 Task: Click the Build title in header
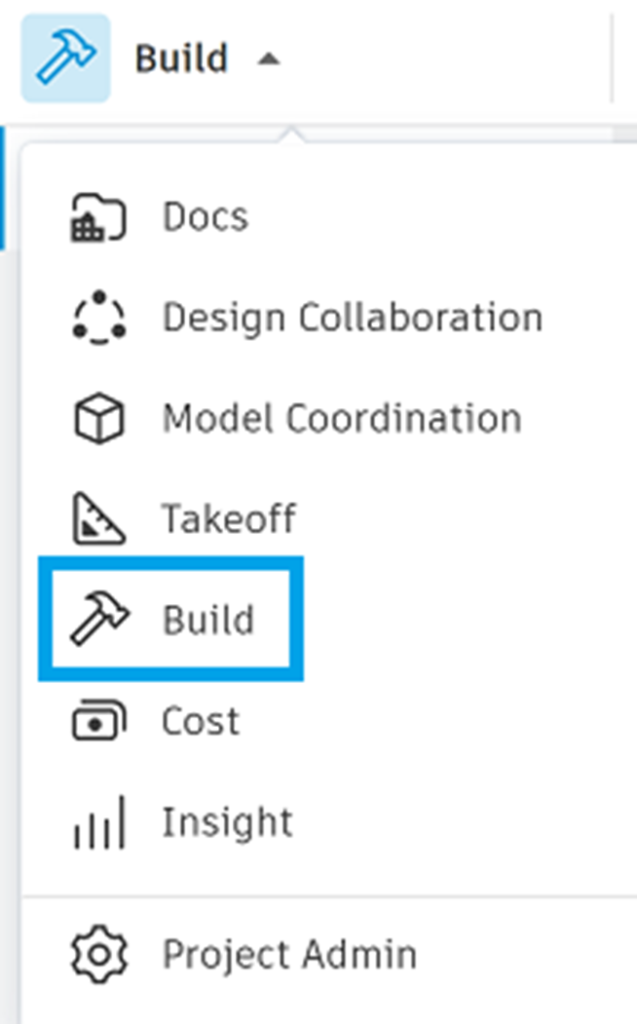(181, 59)
